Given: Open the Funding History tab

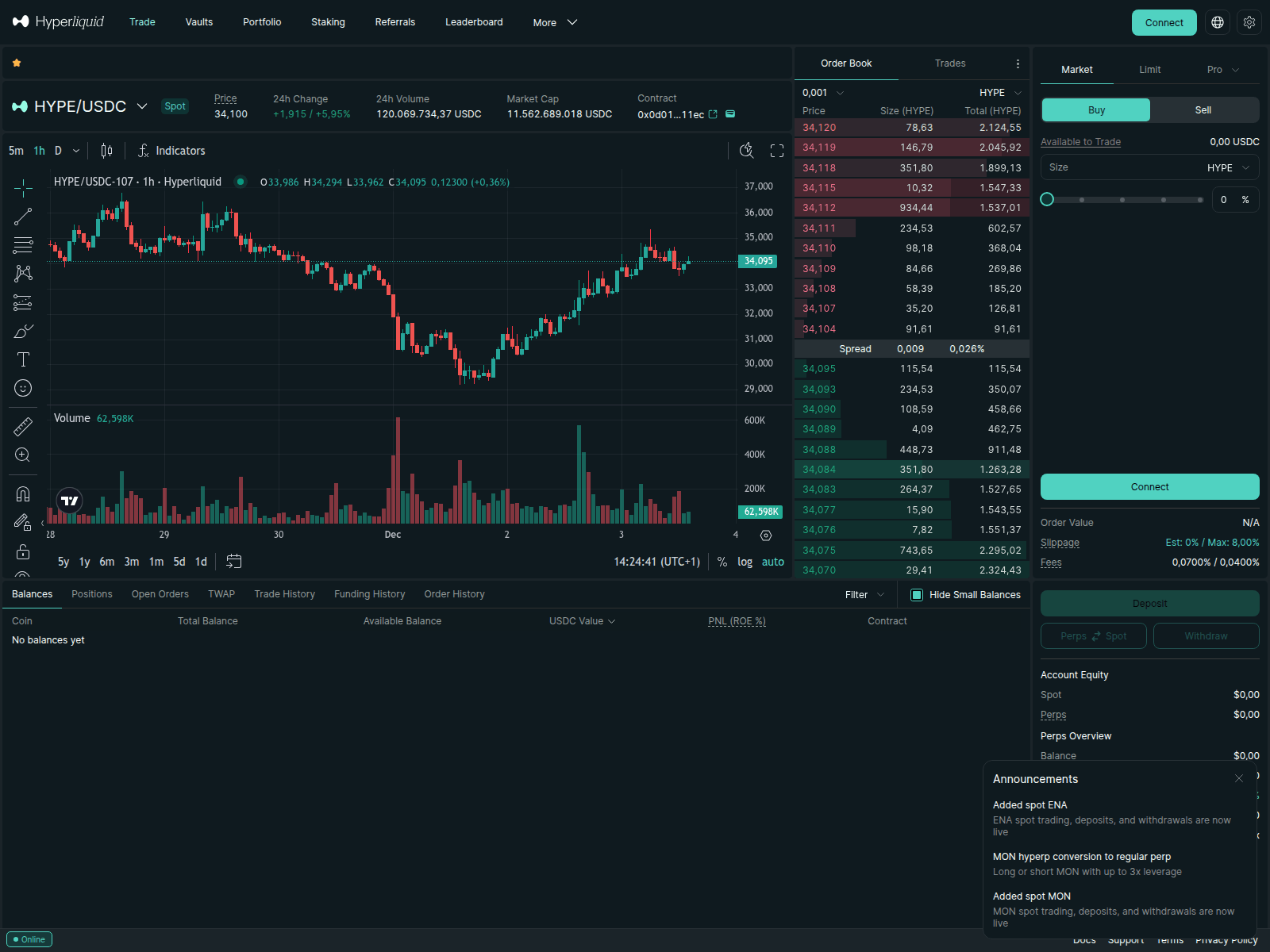Looking at the screenshot, I should 369,594.
